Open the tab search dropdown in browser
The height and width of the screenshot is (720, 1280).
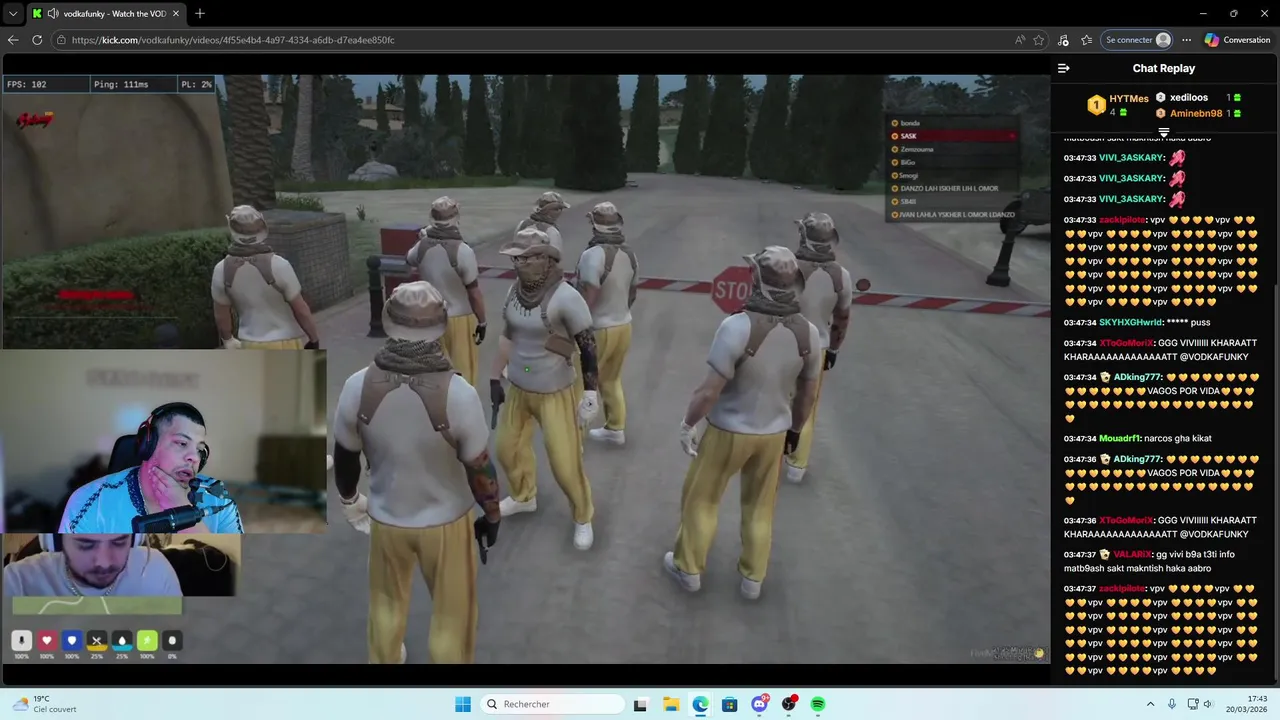[x=13, y=14]
